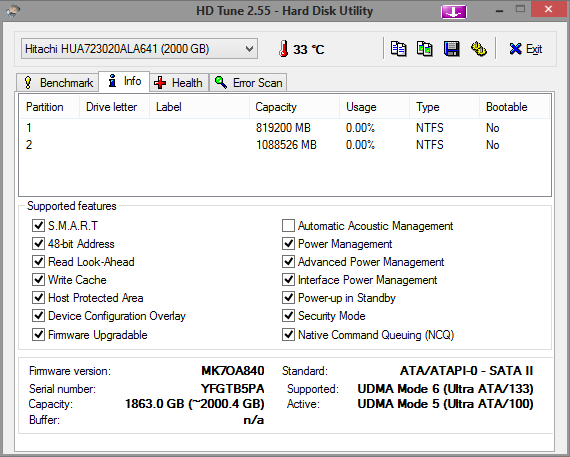
Task: Select the Info tab
Action: tap(124, 81)
